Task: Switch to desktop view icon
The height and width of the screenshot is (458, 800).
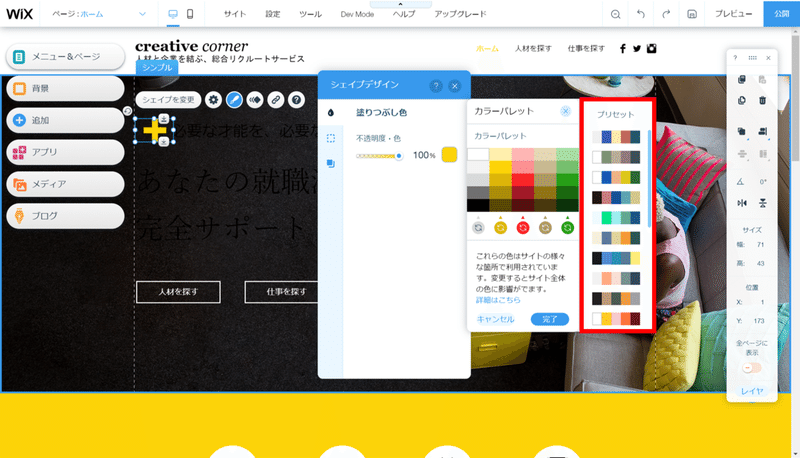Action: point(173,14)
